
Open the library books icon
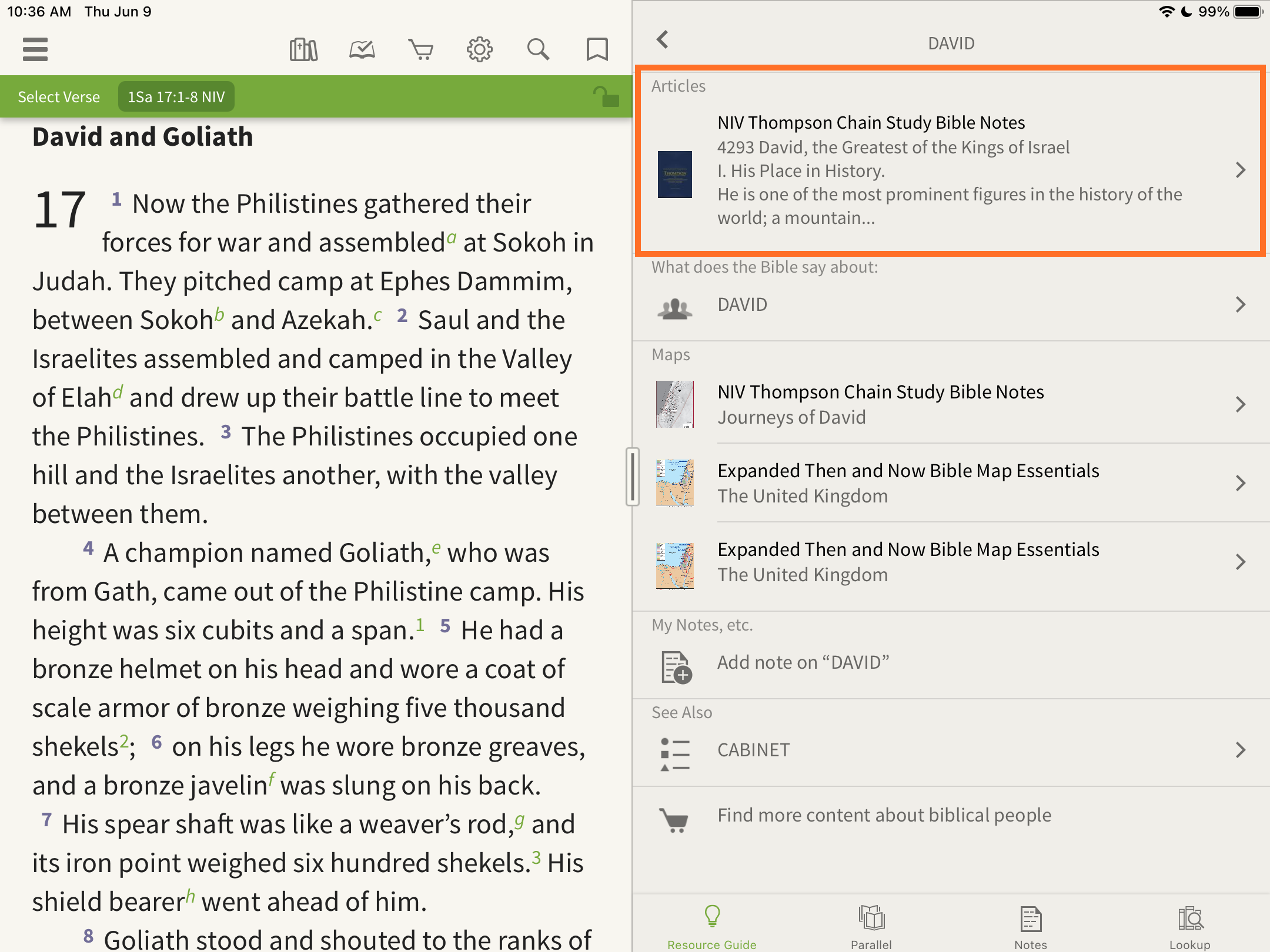point(303,49)
